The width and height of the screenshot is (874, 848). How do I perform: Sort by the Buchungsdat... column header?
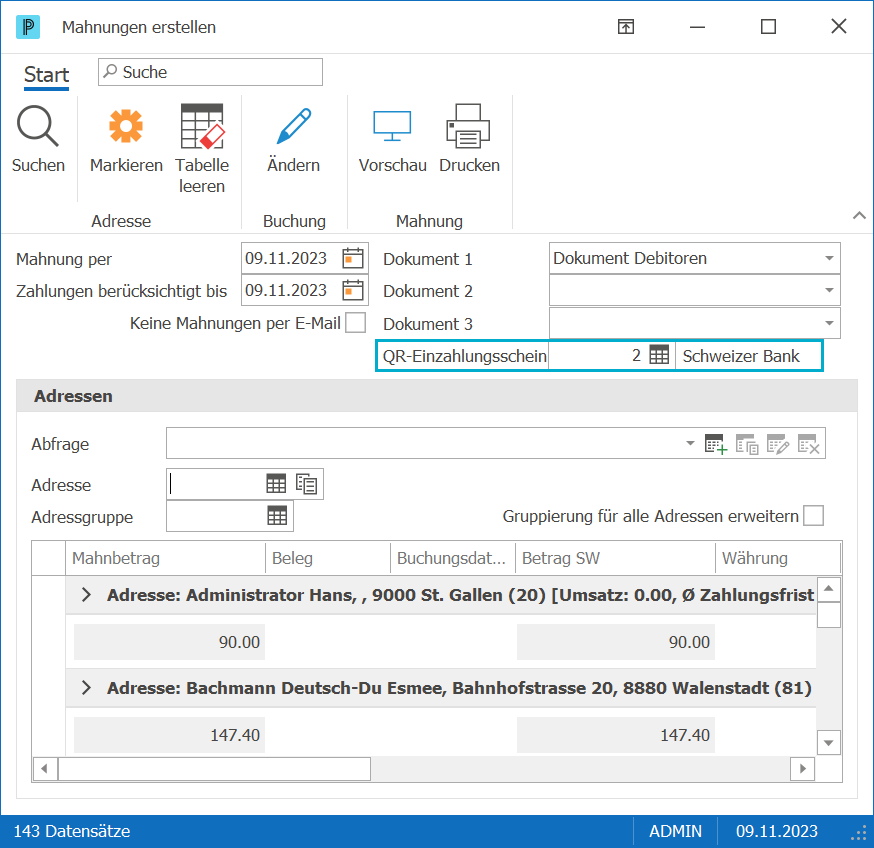(x=453, y=558)
